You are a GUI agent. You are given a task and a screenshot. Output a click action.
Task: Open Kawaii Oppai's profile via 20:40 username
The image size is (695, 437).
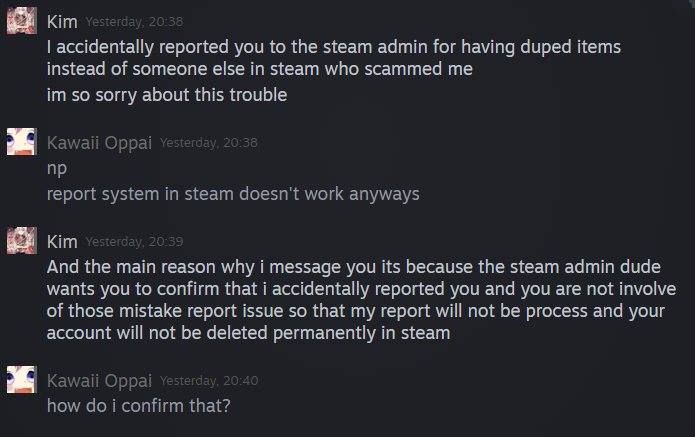coord(99,381)
